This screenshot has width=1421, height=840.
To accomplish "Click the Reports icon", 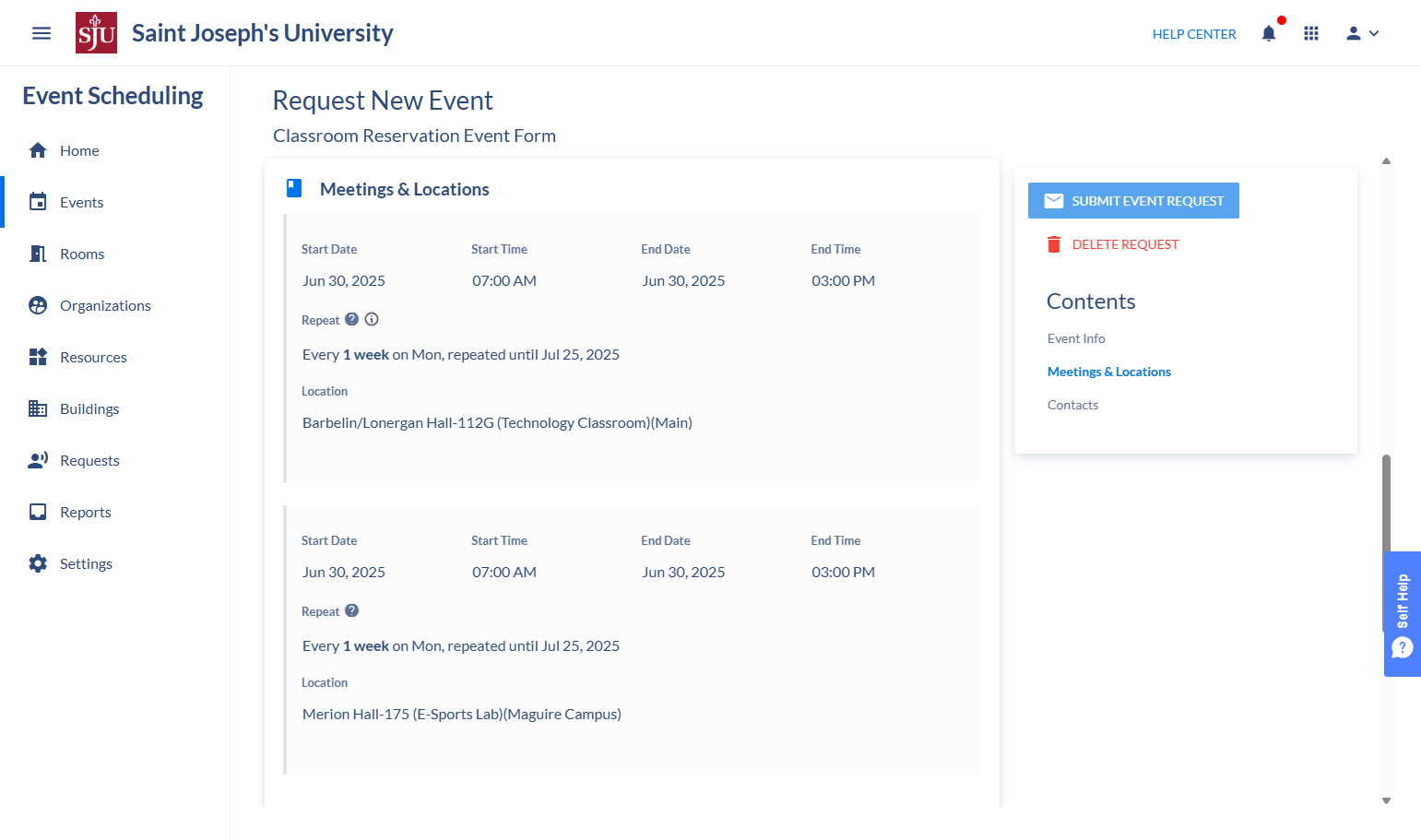I will 38,512.
